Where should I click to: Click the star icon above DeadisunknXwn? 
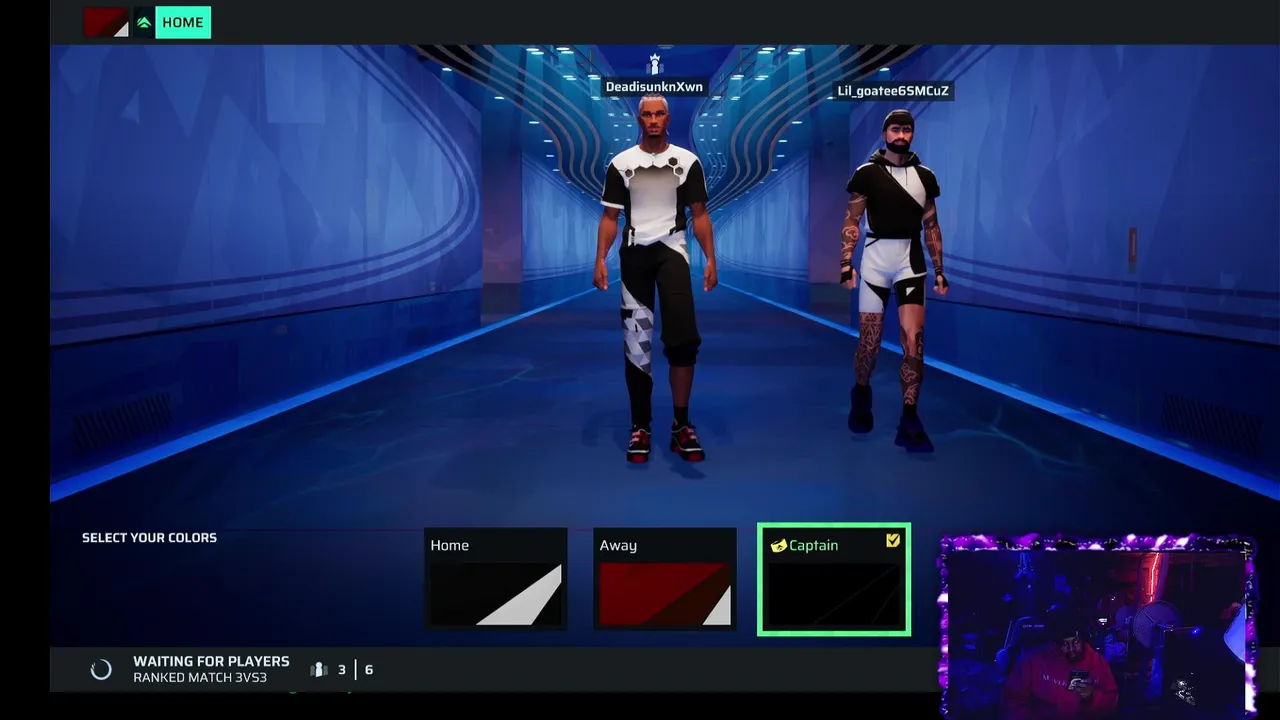[655, 64]
